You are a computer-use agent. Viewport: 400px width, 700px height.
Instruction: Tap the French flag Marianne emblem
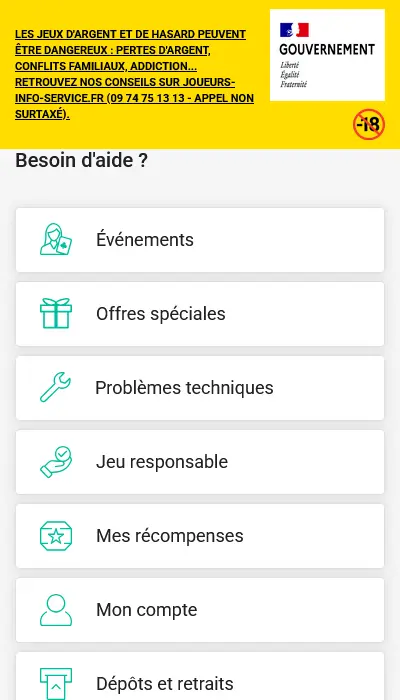point(294,30)
